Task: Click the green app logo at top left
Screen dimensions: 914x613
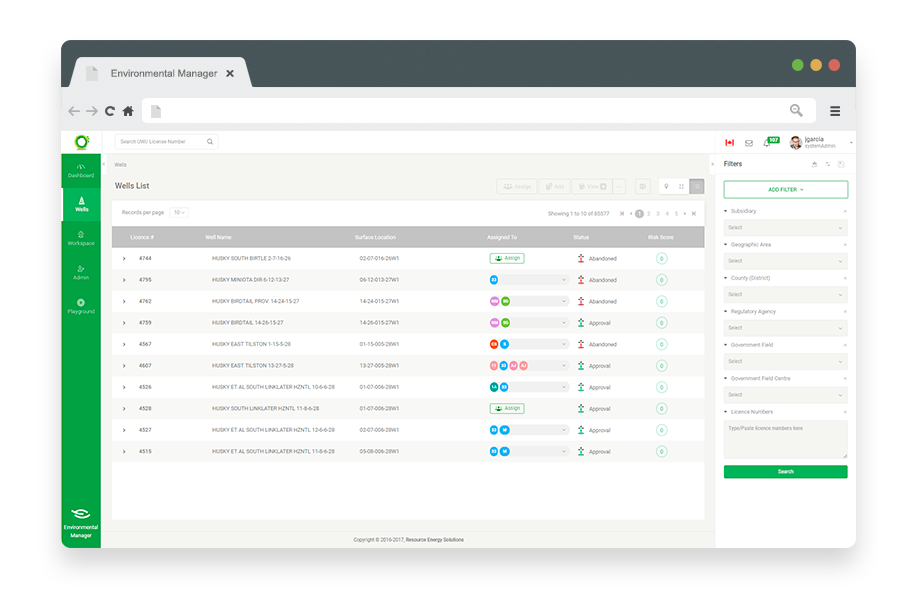Action: pyautogui.click(x=82, y=142)
